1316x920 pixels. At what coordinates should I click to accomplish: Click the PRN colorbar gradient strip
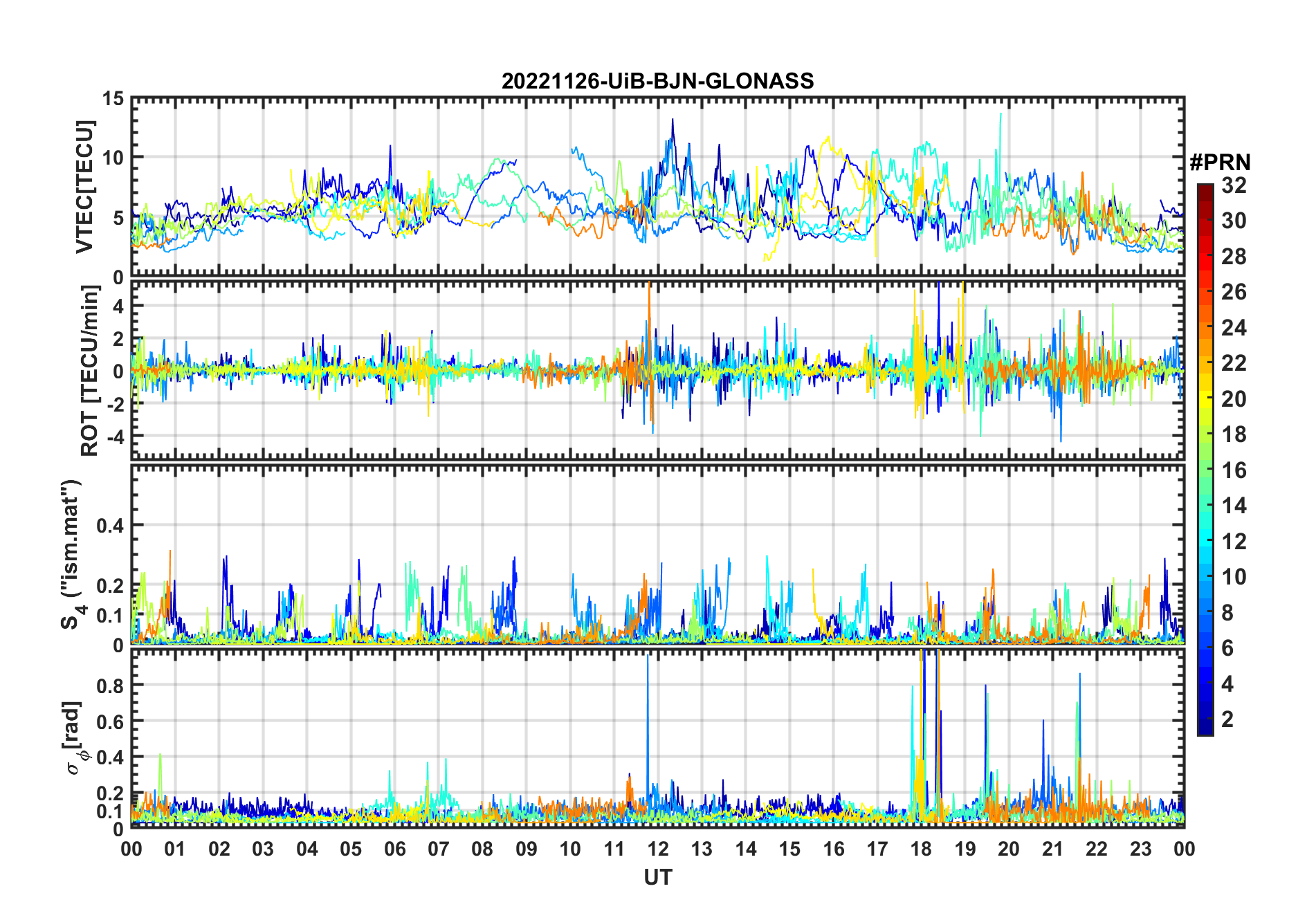1205,459
